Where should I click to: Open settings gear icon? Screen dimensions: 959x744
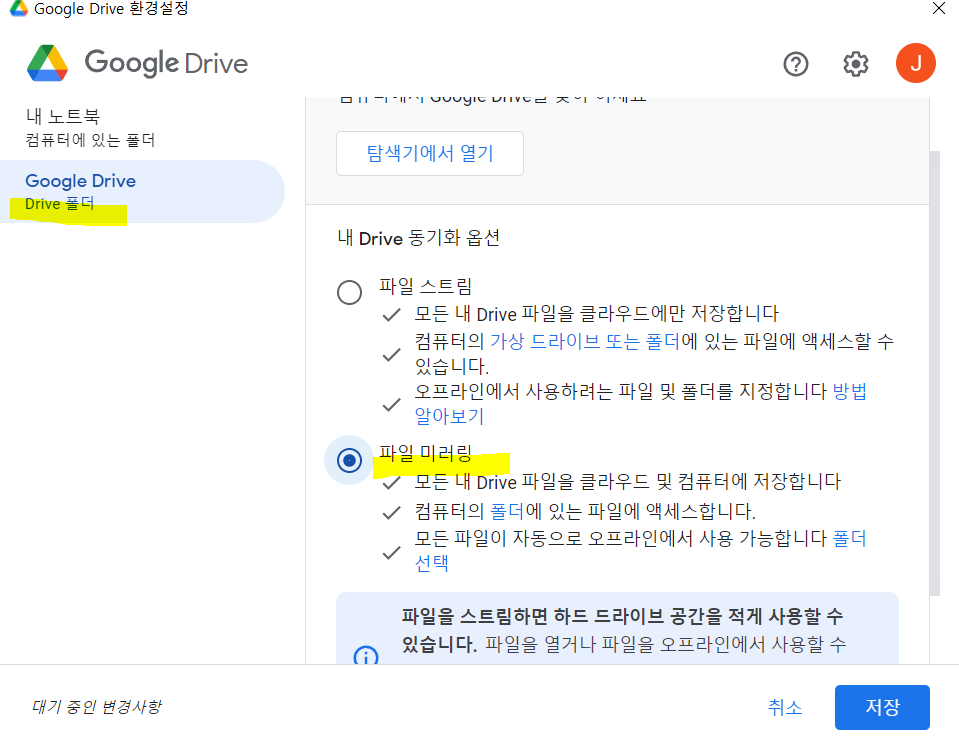coord(856,64)
